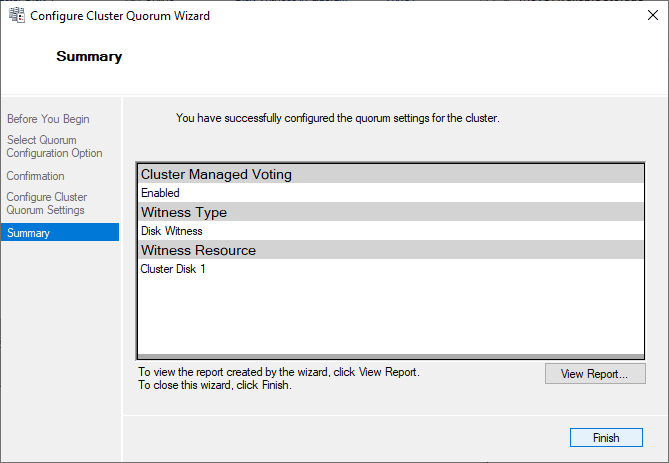The image size is (669, 463).
Task: Select the Enabled value row
Action: [160, 193]
